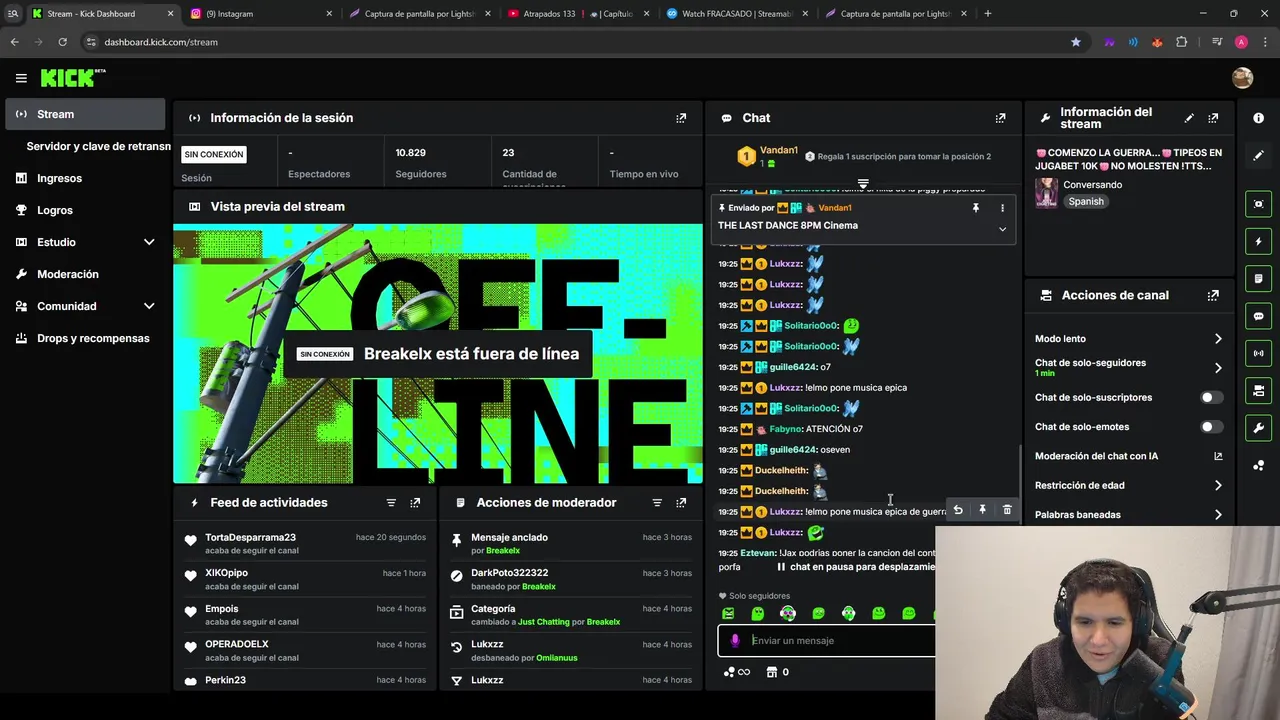Pop out the Información del stream panel
Image resolution: width=1280 pixels, height=720 pixels.
point(1213,118)
